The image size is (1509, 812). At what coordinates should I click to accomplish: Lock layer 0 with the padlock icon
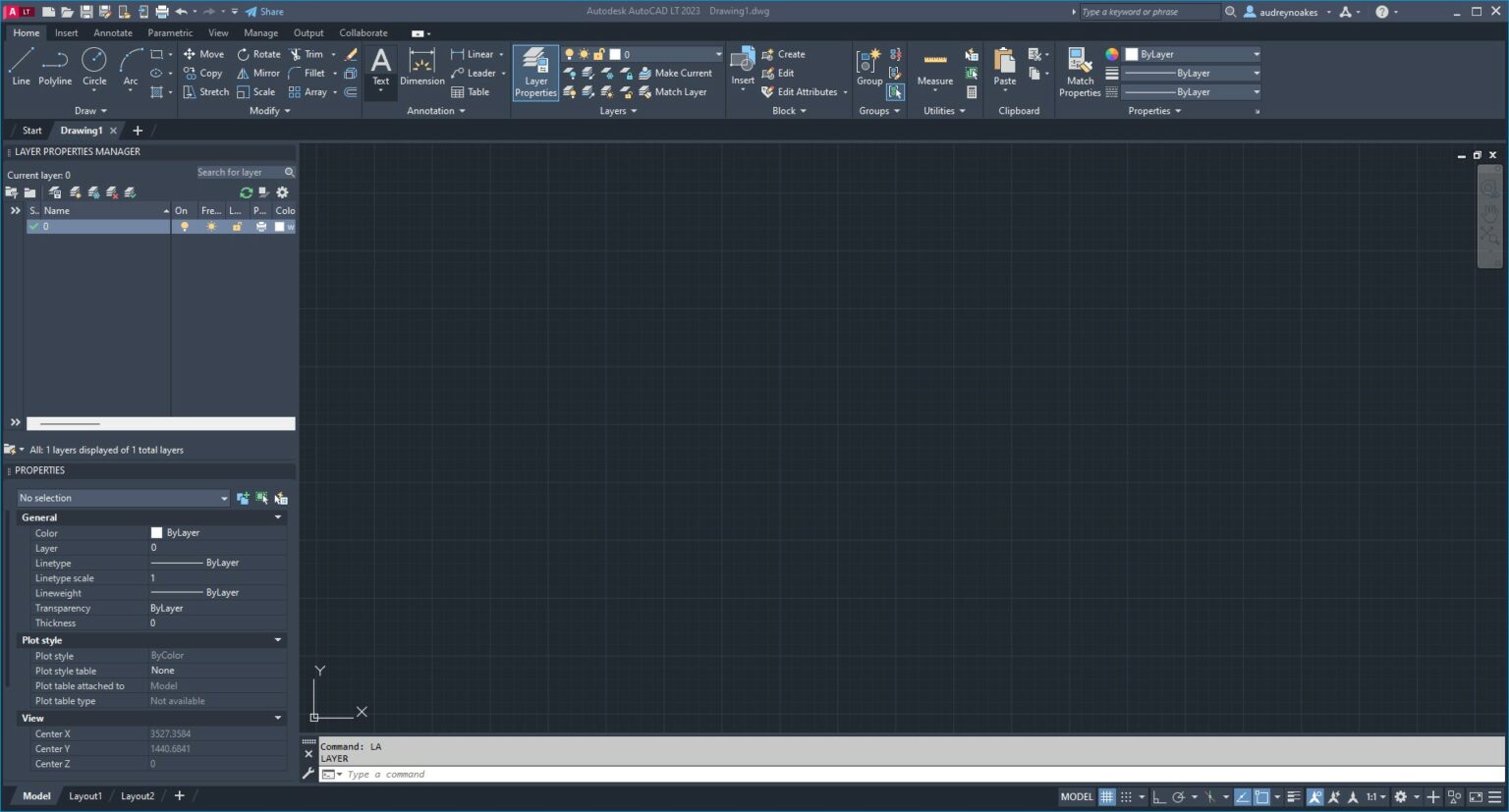point(236,226)
